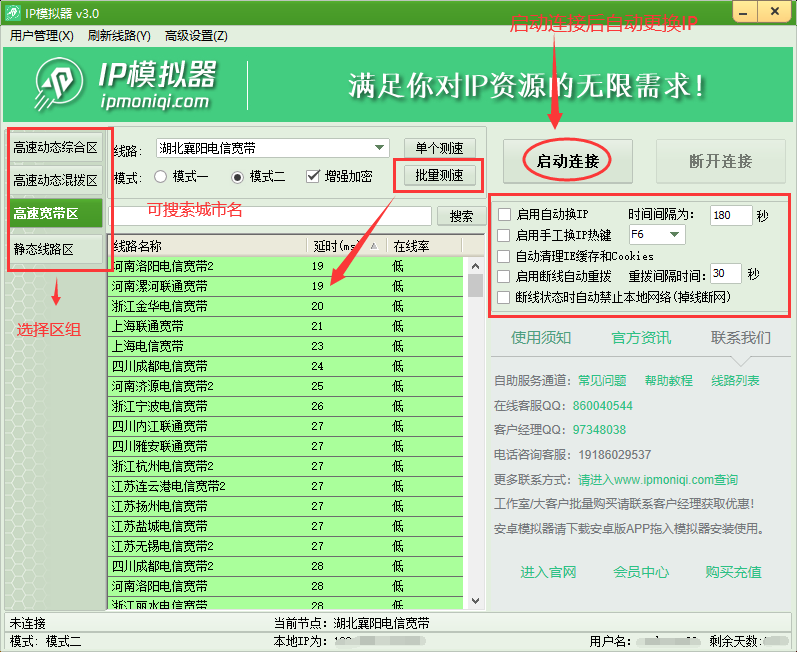
Task: Check 自动清理IE缓存和Cookies option
Action: (x=504, y=256)
